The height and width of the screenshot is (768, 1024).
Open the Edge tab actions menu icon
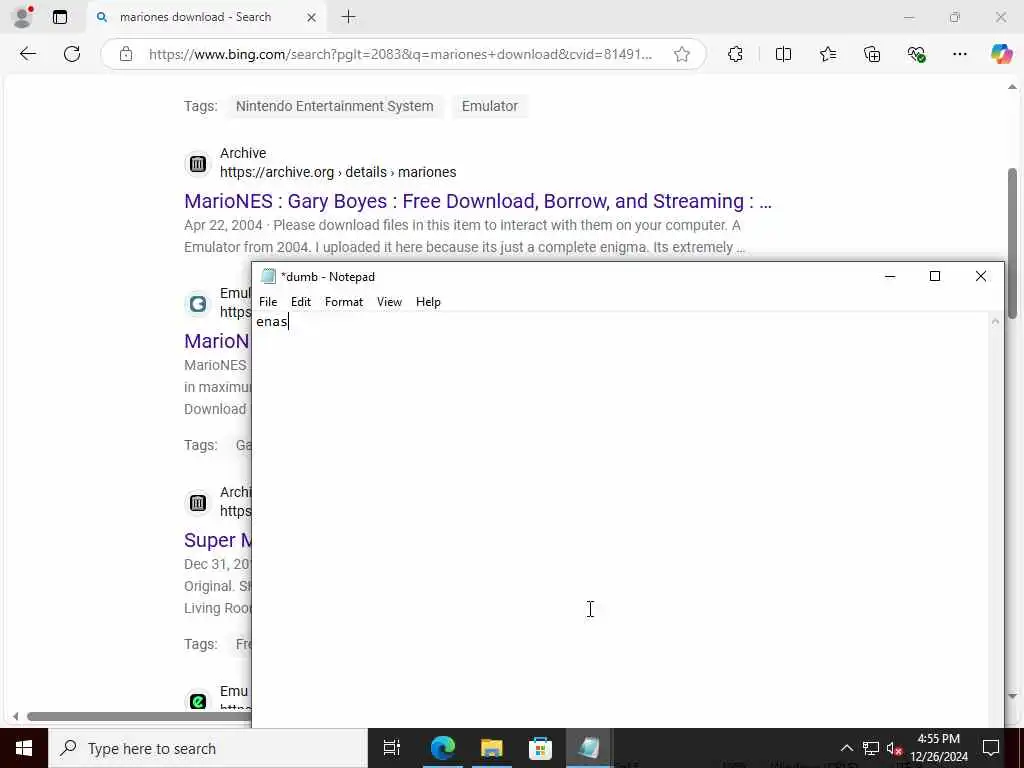click(x=59, y=17)
